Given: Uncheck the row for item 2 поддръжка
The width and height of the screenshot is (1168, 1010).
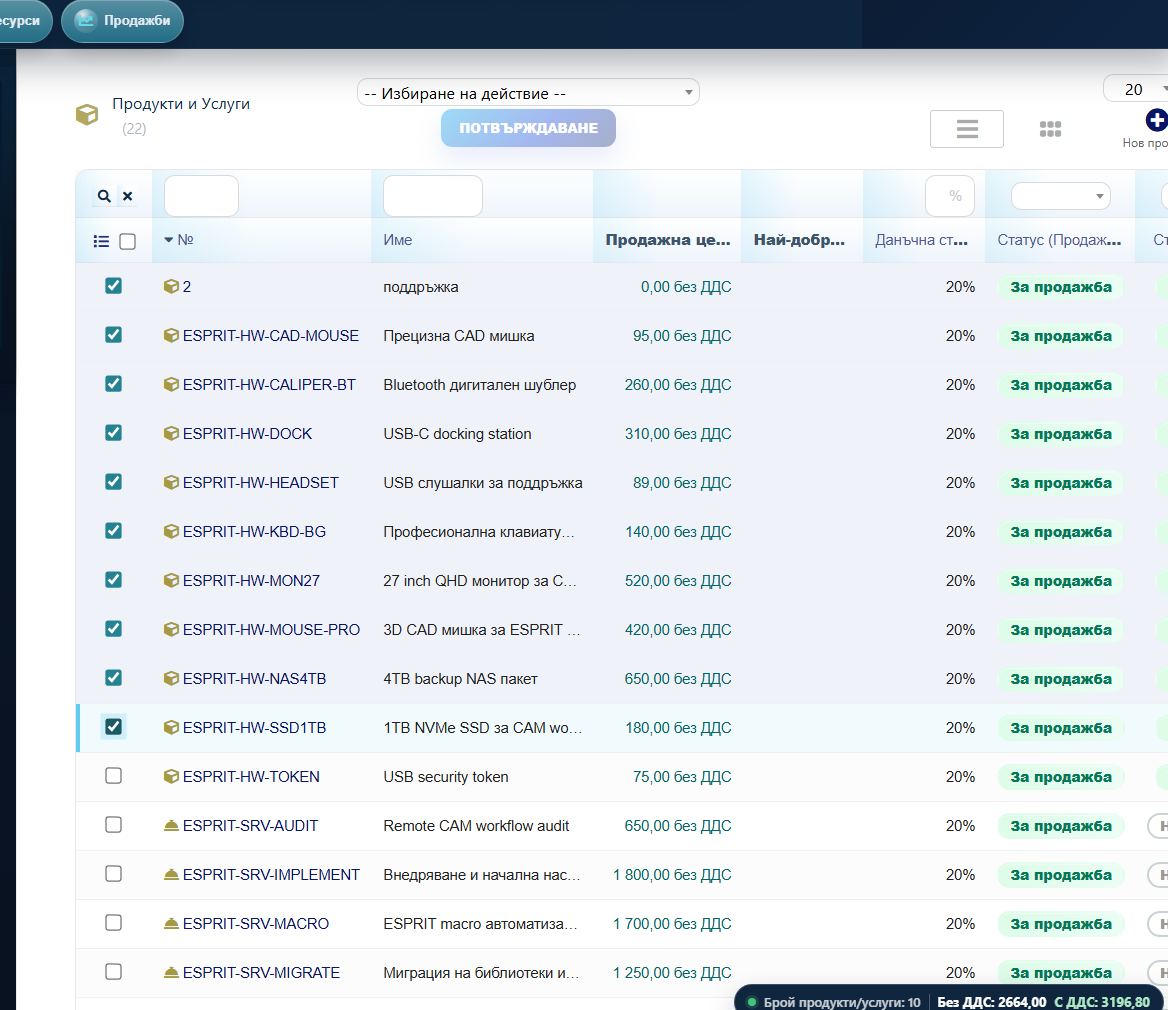Looking at the screenshot, I should [113, 286].
